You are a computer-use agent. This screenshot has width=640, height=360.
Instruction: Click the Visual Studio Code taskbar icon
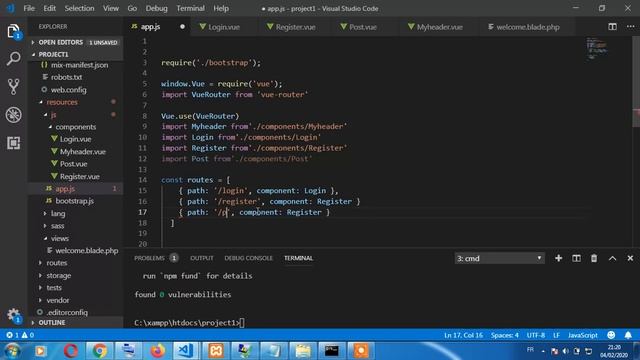tap(187, 351)
